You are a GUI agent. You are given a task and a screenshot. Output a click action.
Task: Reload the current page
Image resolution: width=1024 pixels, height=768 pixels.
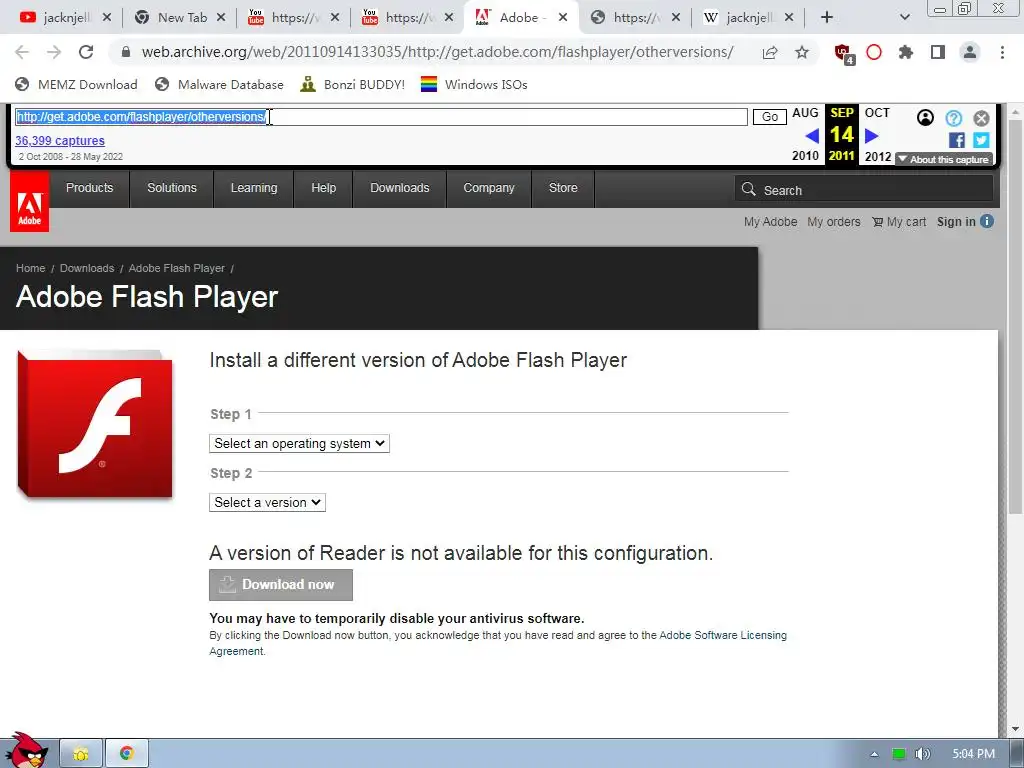(x=86, y=52)
